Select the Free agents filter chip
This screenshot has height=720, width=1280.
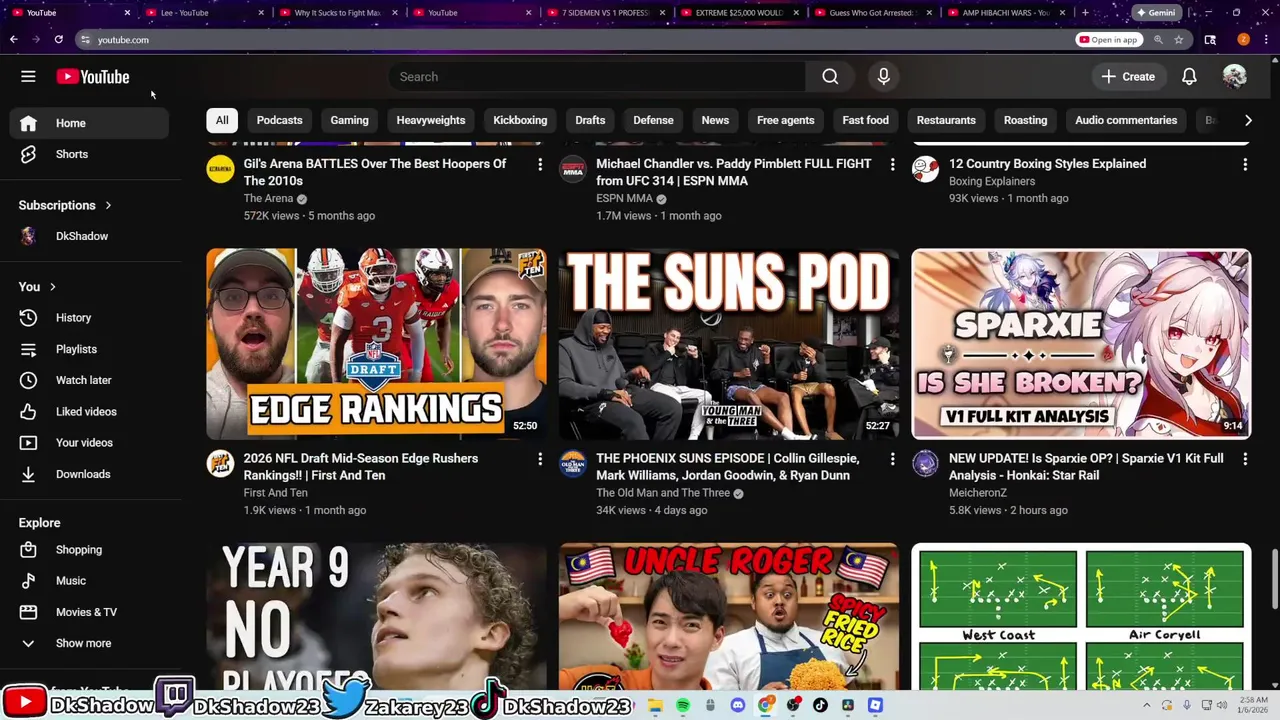click(786, 120)
